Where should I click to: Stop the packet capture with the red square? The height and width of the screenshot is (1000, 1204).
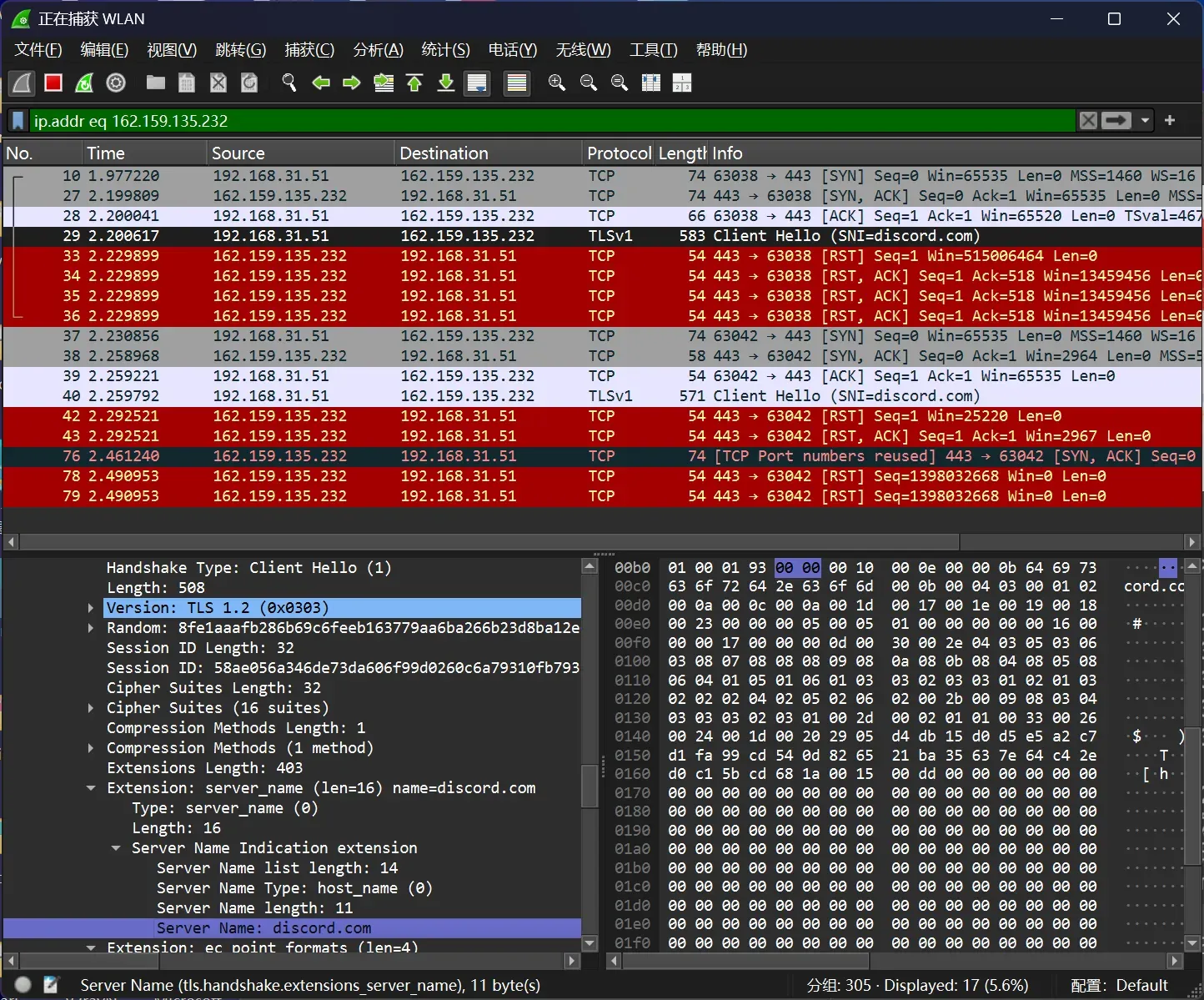click(x=53, y=83)
